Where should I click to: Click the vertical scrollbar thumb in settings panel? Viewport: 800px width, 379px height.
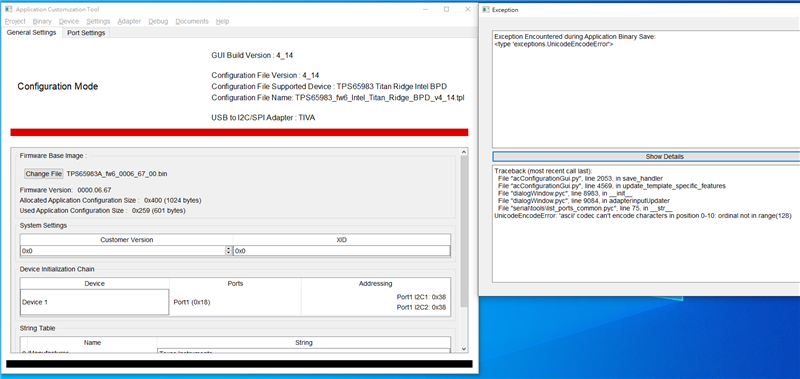(x=464, y=231)
